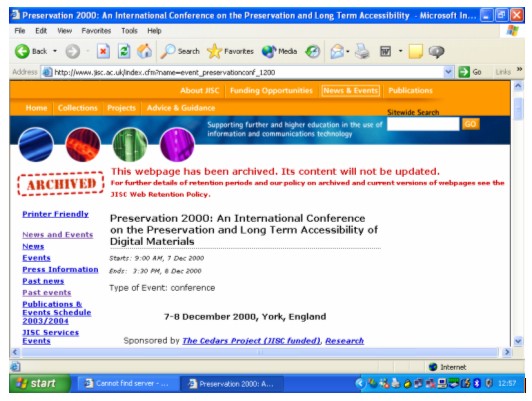Image resolution: width=532 pixels, height=401 pixels.
Task: Open the Collections tab
Action: 78,108
